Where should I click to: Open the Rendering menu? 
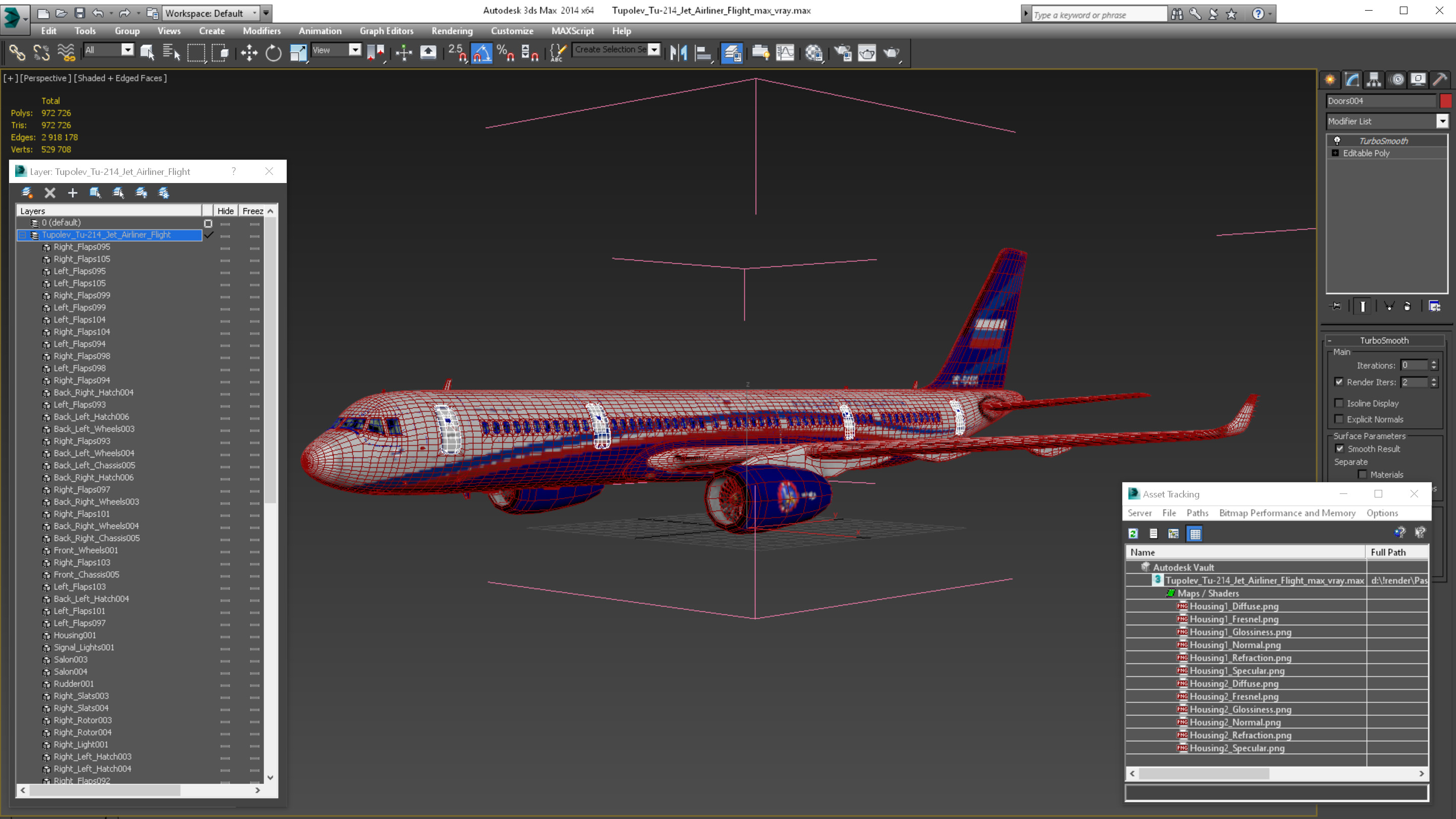pos(451,30)
